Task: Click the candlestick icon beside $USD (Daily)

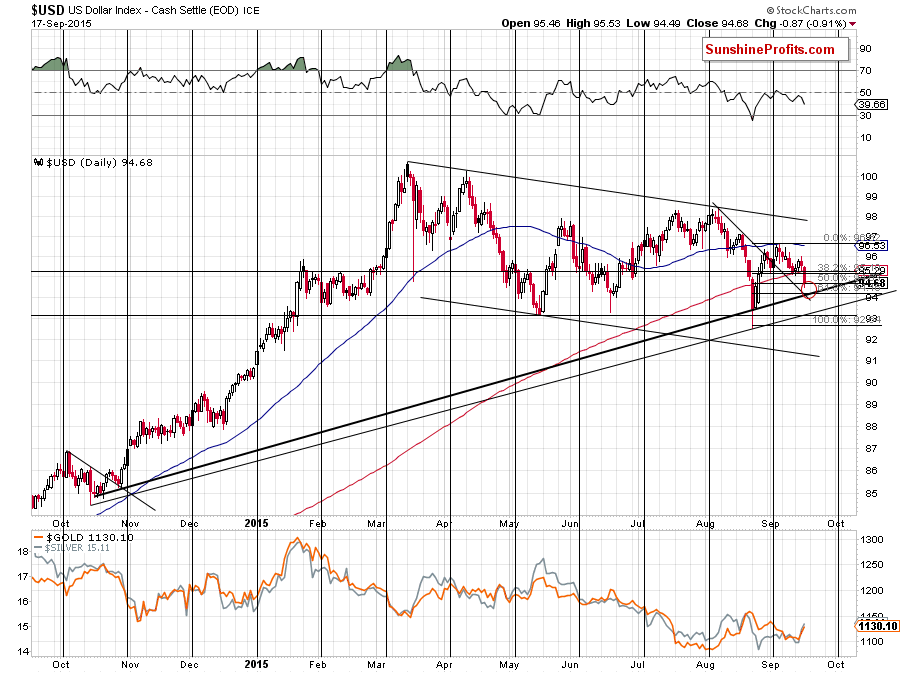Action: [39, 162]
